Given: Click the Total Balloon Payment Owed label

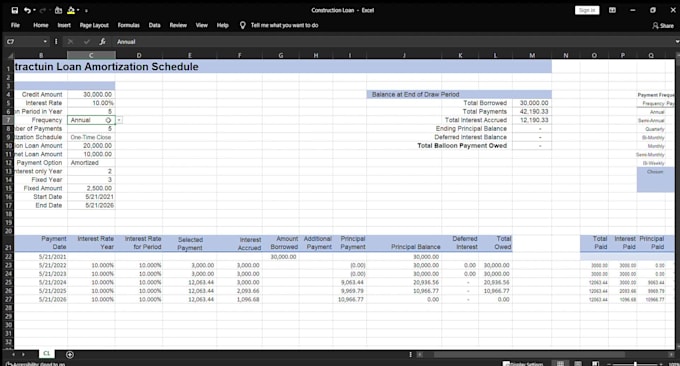Looking at the screenshot, I should click(x=462, y=146).
